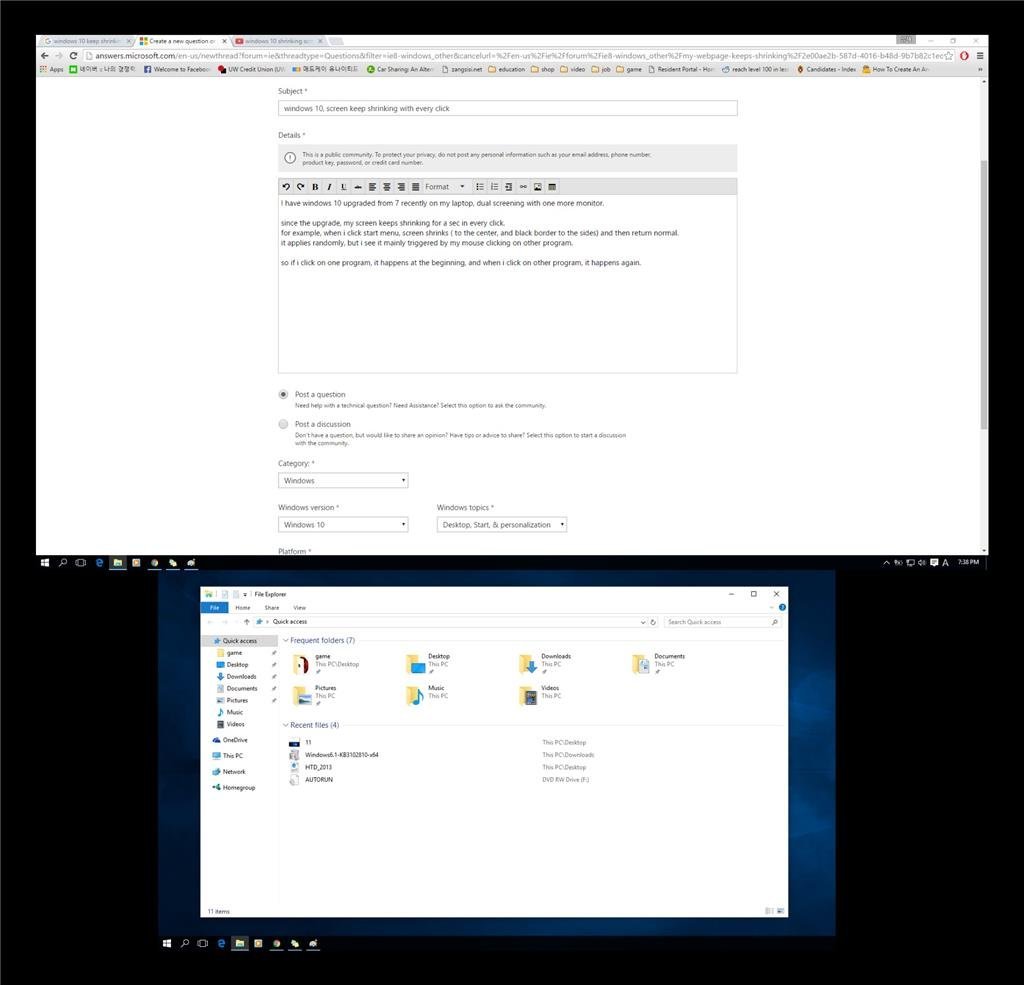This screenshot has height=985, width=1024.
Task: Switch to the first Chrome tab about shrinking
Action: (x=86, y=41)
